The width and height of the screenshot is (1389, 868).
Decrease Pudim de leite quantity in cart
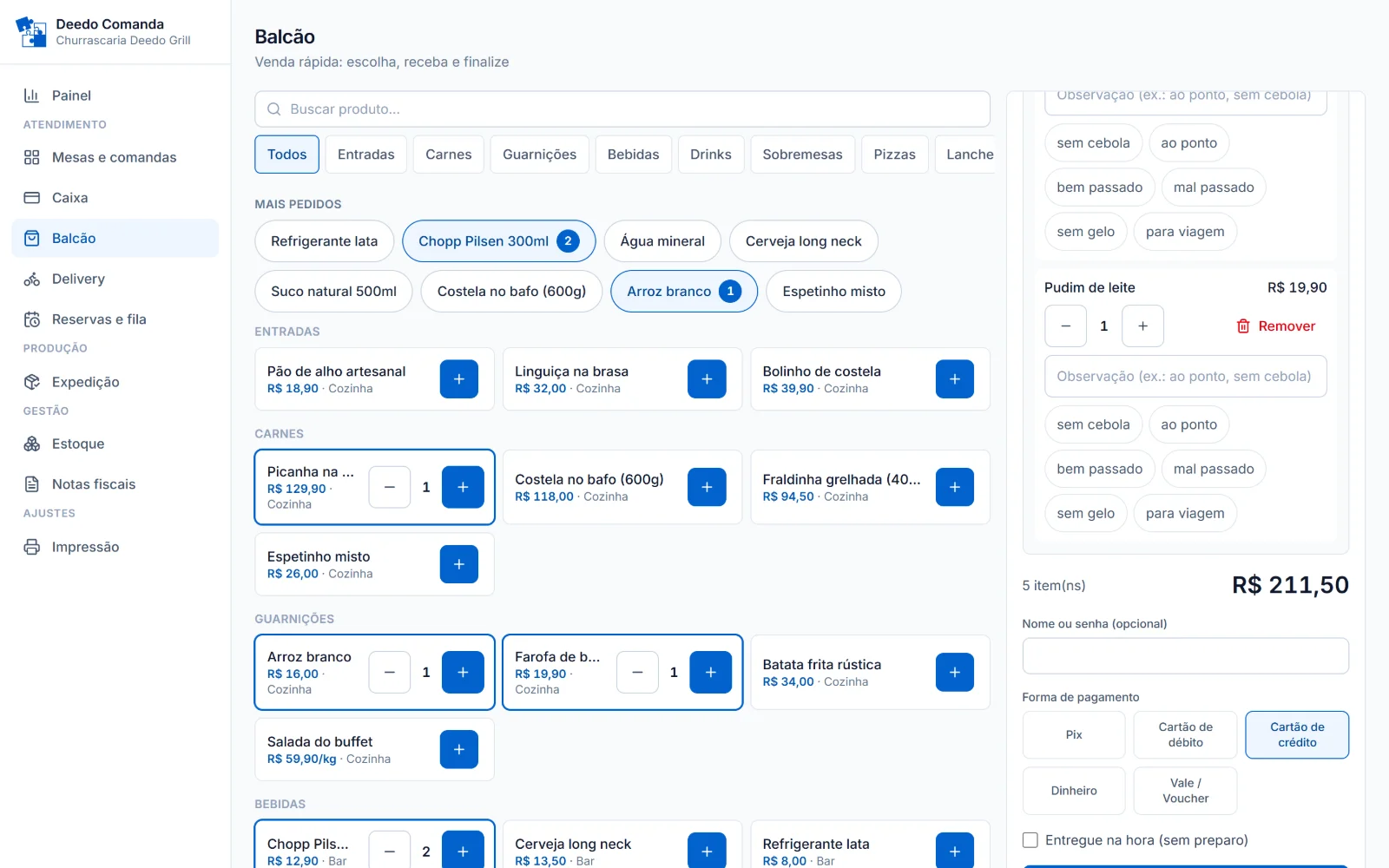coord(1066,326)
